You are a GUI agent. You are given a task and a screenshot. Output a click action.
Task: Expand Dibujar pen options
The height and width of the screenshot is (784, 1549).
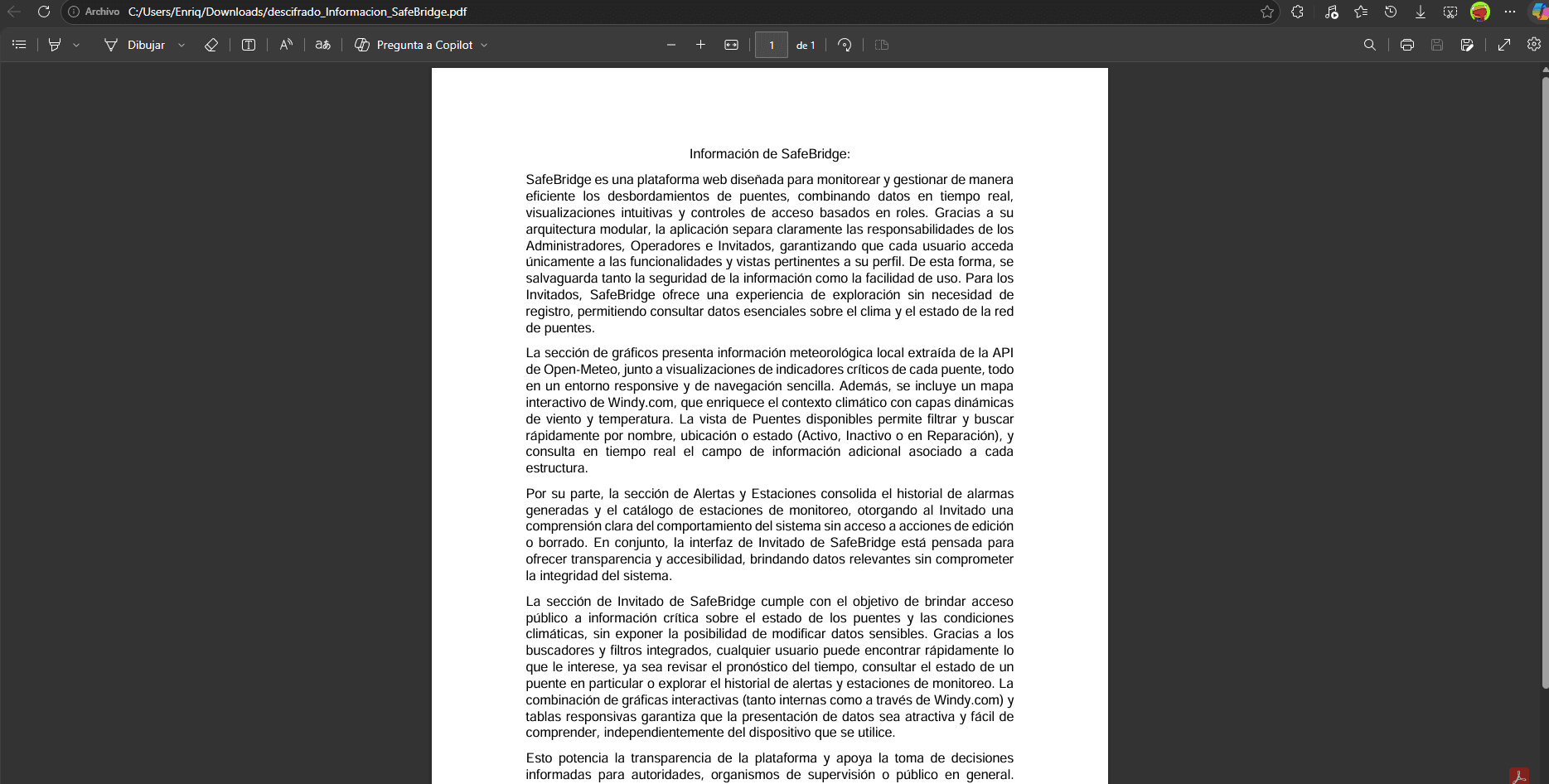click(x=182, y=45)
